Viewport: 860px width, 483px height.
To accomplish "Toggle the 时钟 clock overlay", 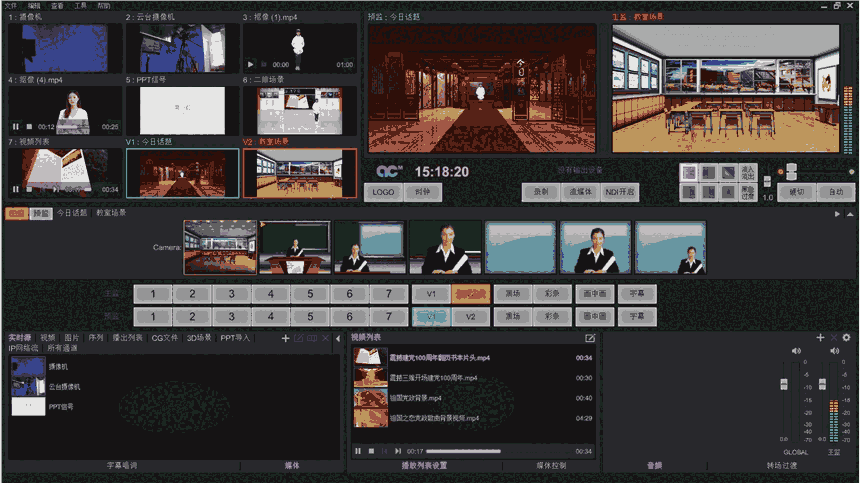I will tap(422, 192).
